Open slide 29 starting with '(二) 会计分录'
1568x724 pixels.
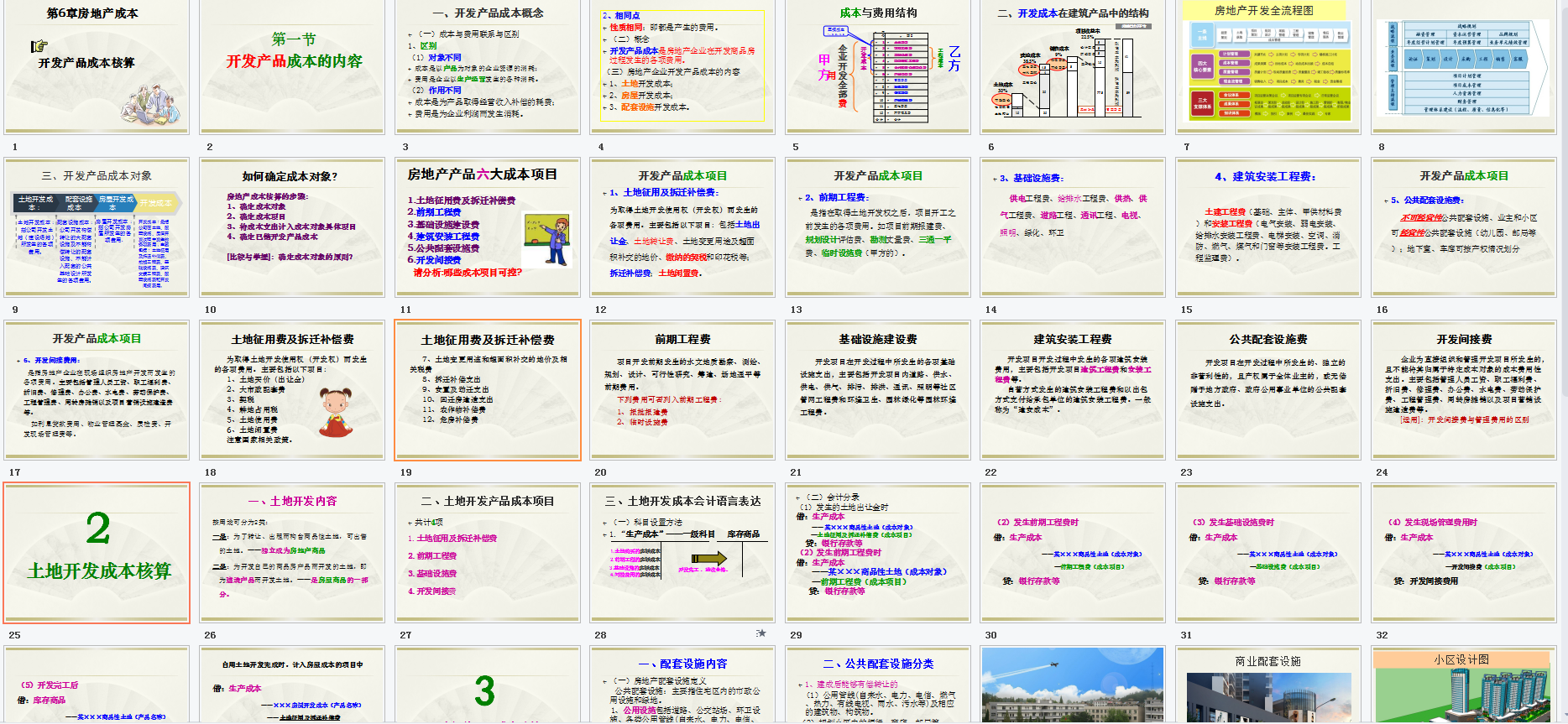pos(878,553)
